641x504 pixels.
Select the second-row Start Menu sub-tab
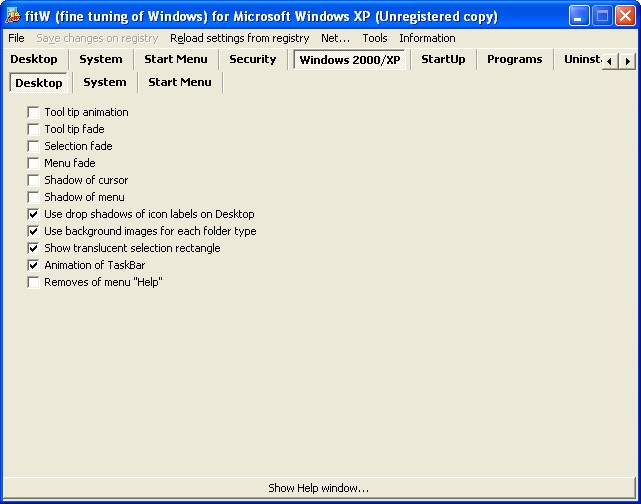180,82
